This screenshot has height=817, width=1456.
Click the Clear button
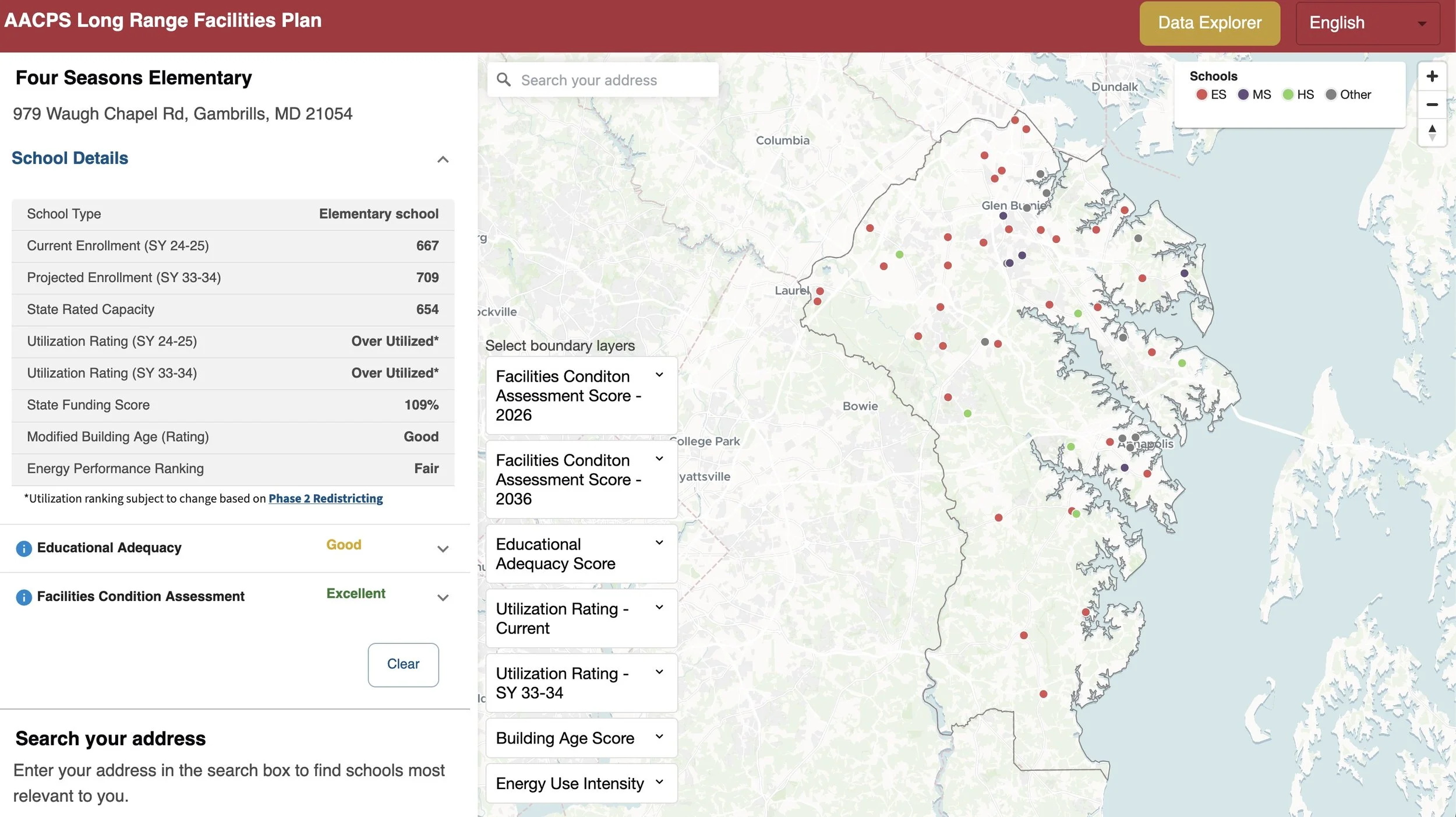tap(403, 665)
